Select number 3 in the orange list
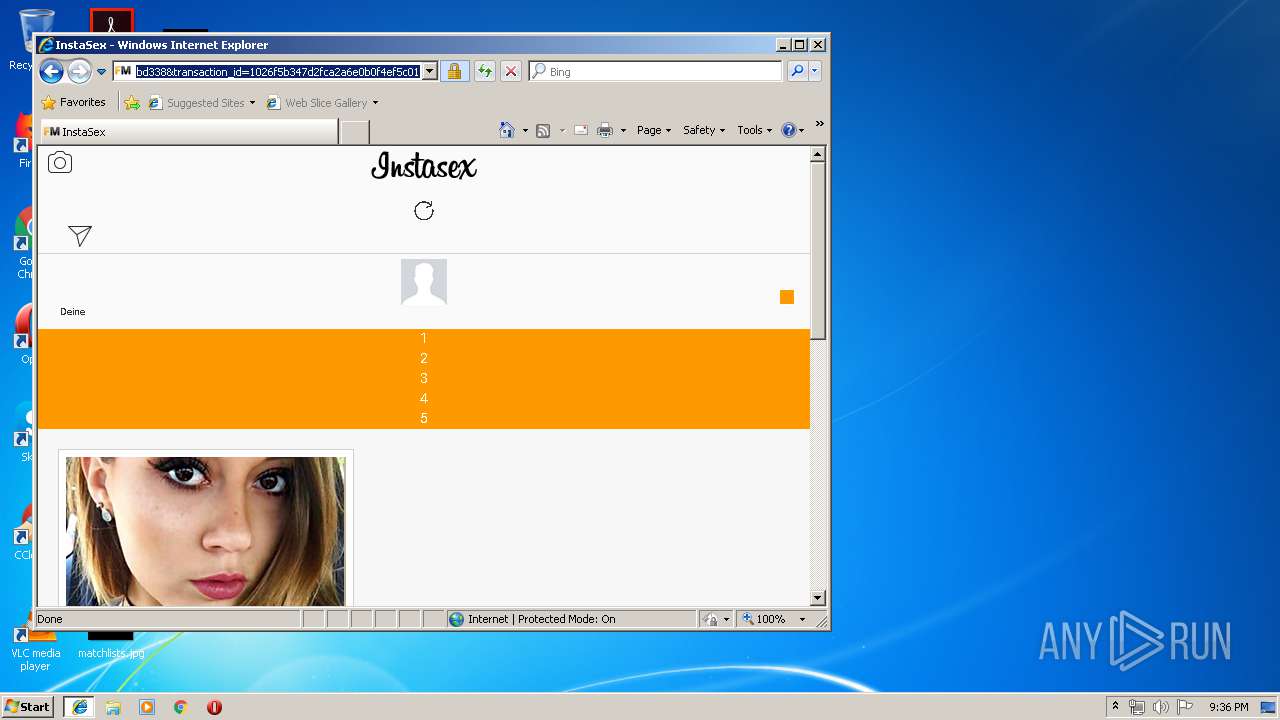The height and width of the screenshot is (720, 1280). pos(424,378)
